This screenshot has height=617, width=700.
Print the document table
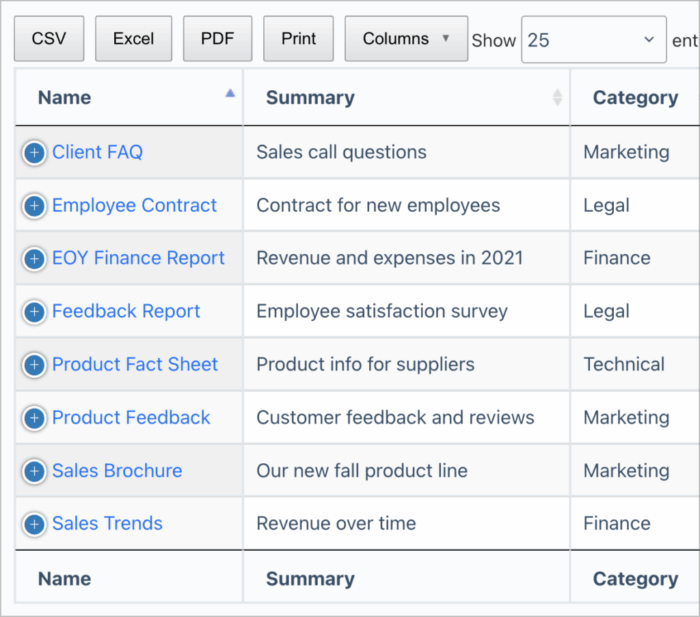[298, 38]
